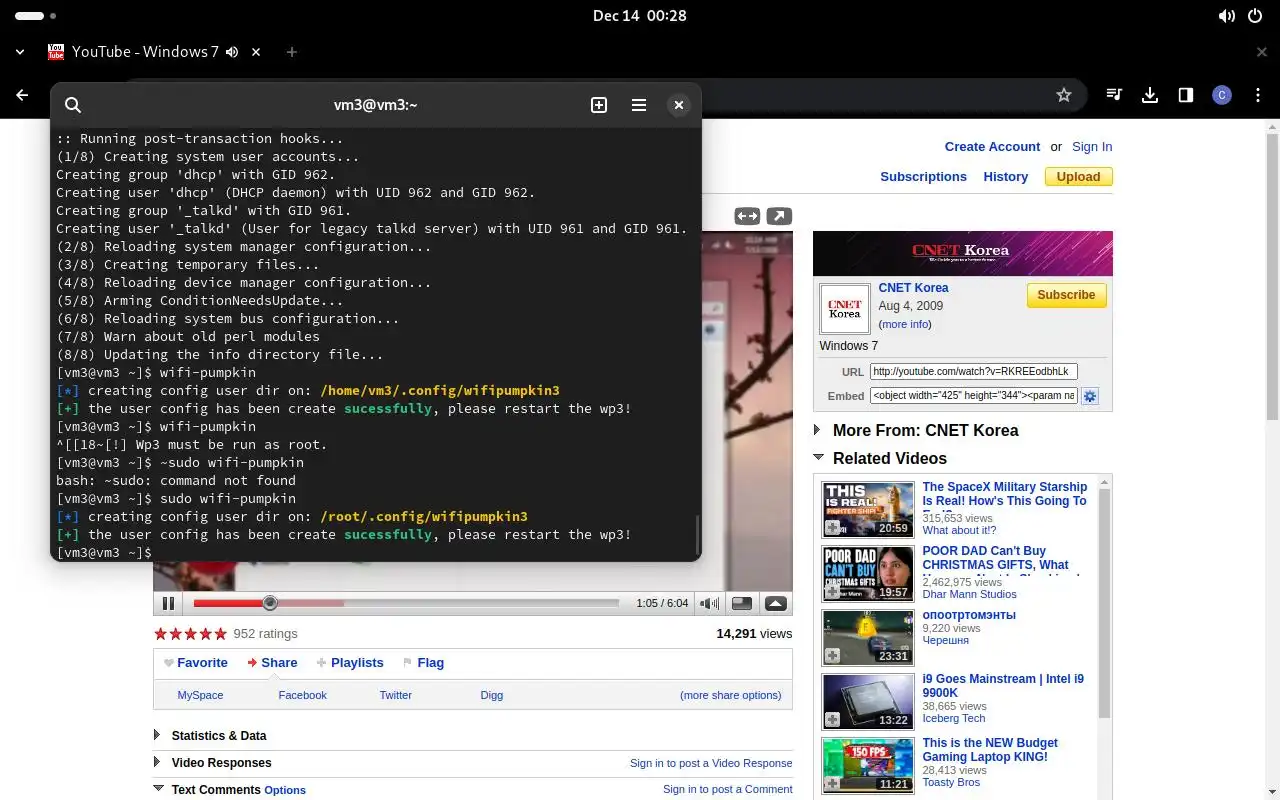
Task: Share video to MySpace
Action: [200, 695]
